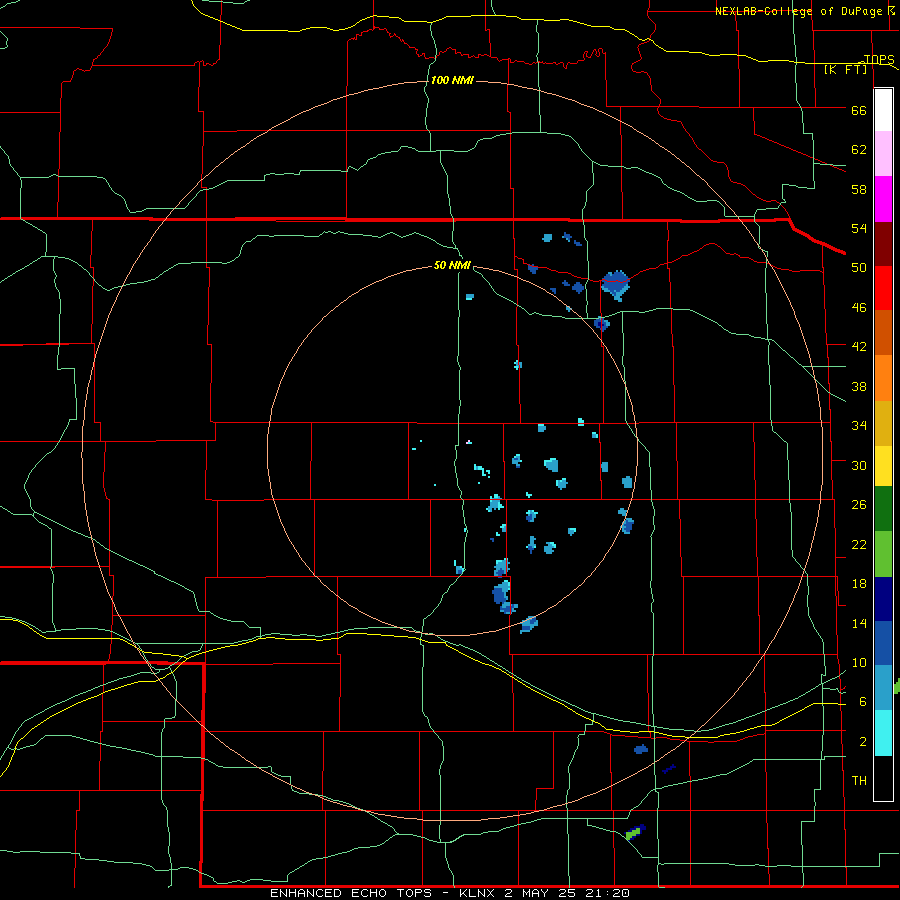Viewport: 900px width, 900px height.
Task: Click the dark orange legend swatch
Action: 883,333
